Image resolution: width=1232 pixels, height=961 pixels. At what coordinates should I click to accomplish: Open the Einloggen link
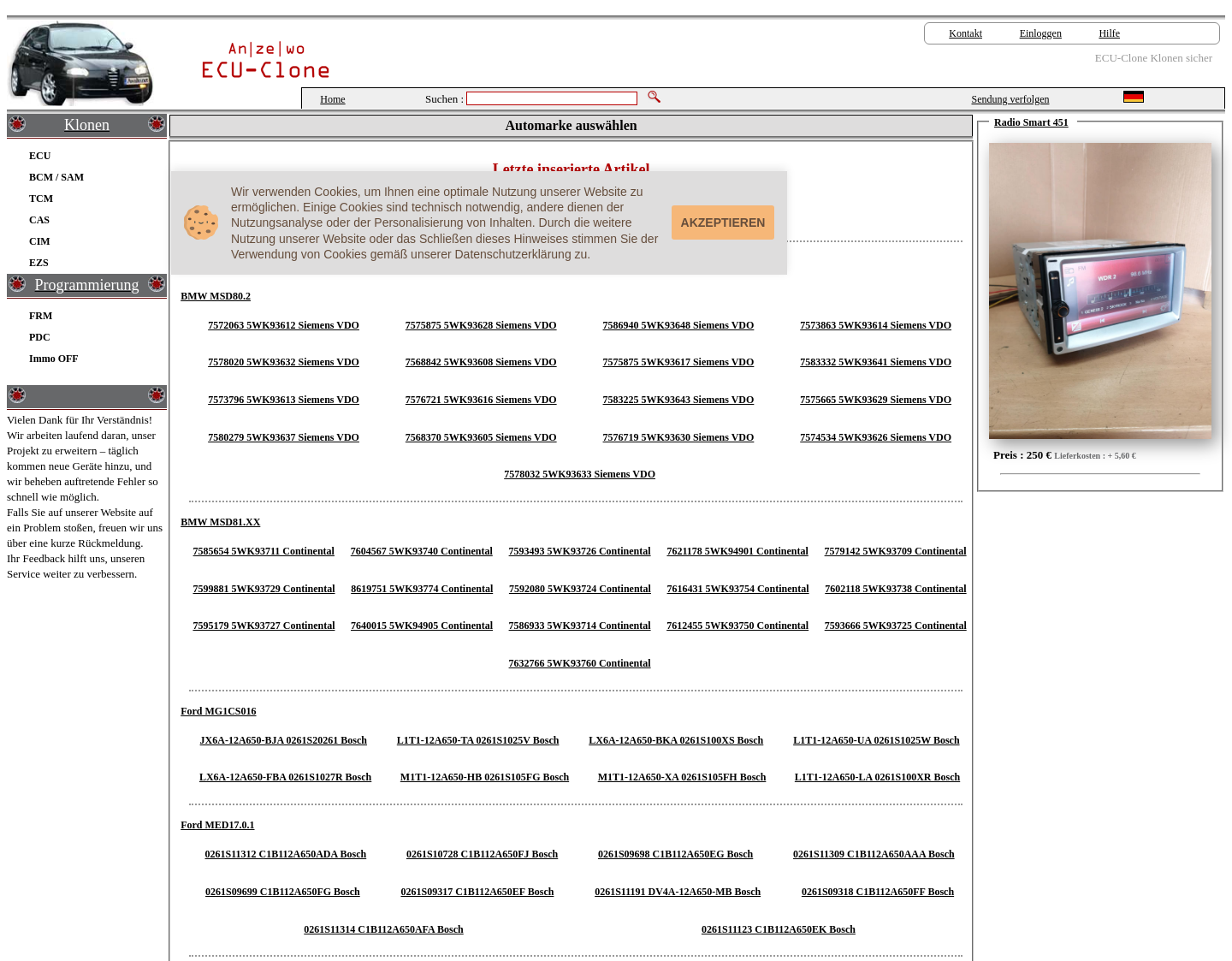(x=1040, y=33)
